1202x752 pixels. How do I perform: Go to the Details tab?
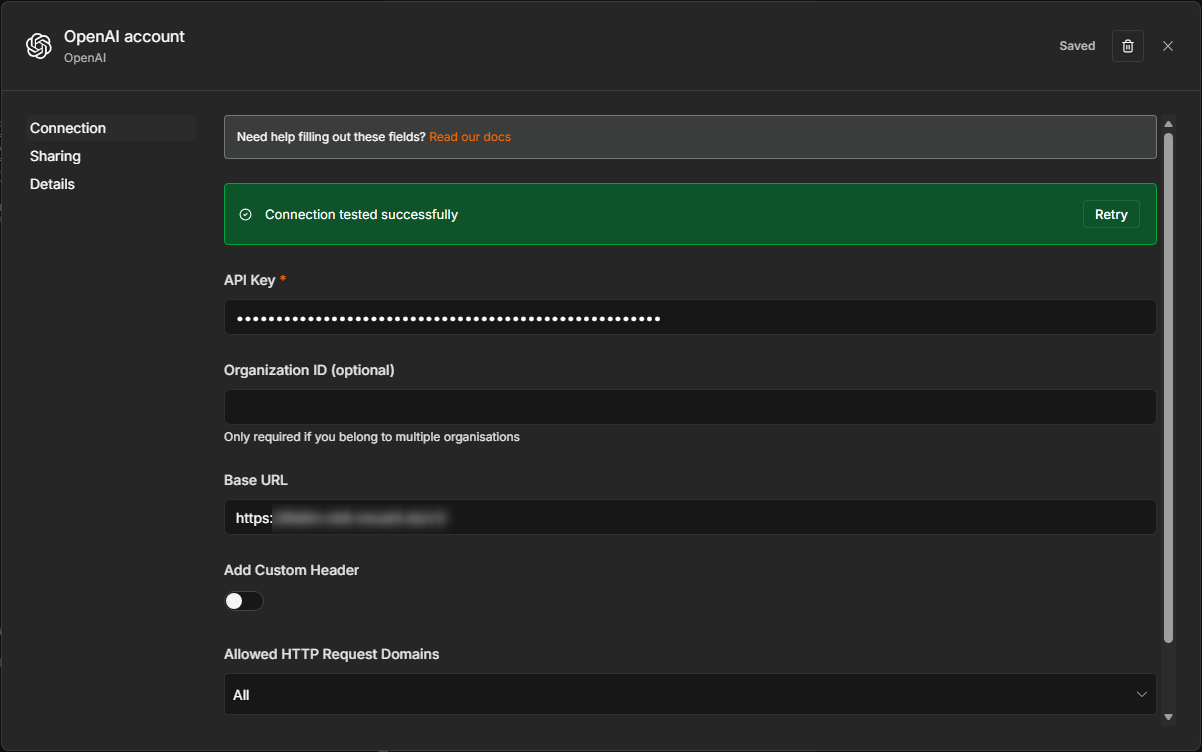52,184
